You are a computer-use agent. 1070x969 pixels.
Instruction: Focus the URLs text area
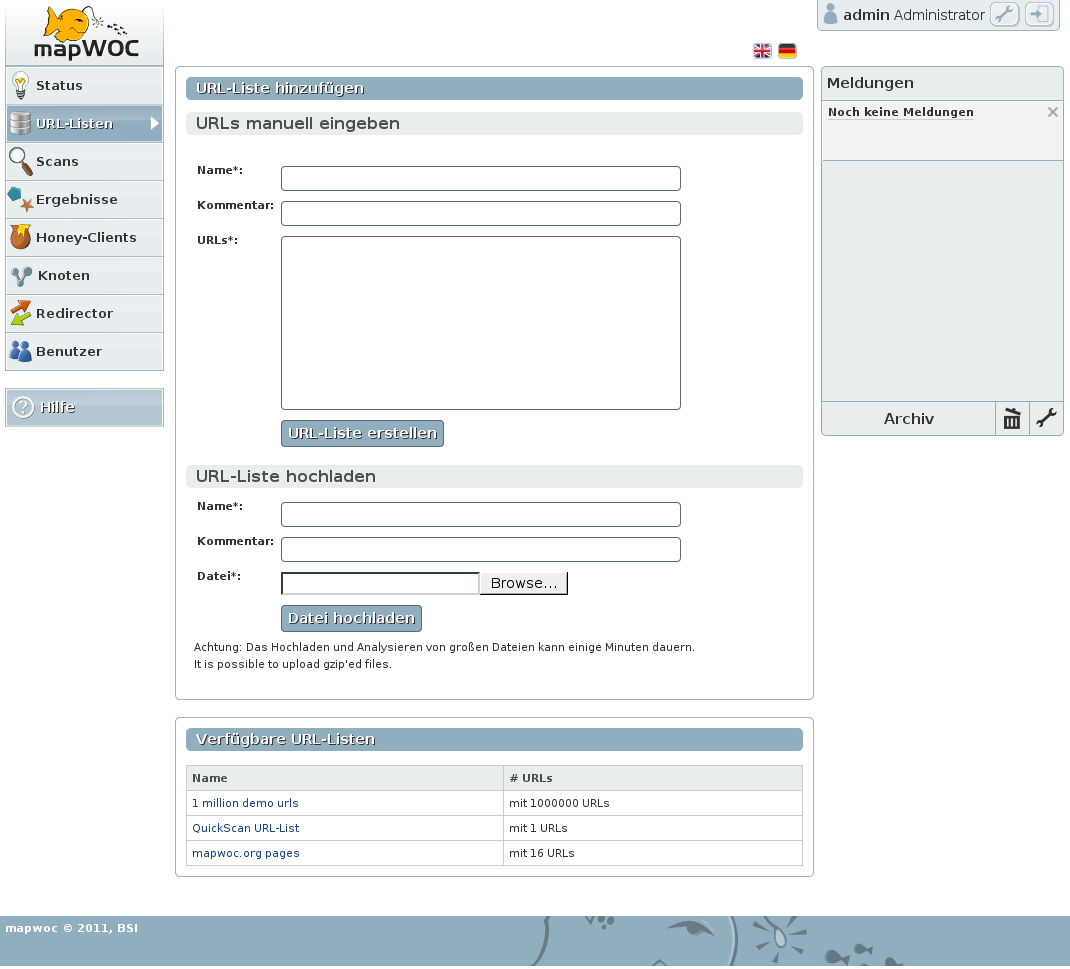480,323
